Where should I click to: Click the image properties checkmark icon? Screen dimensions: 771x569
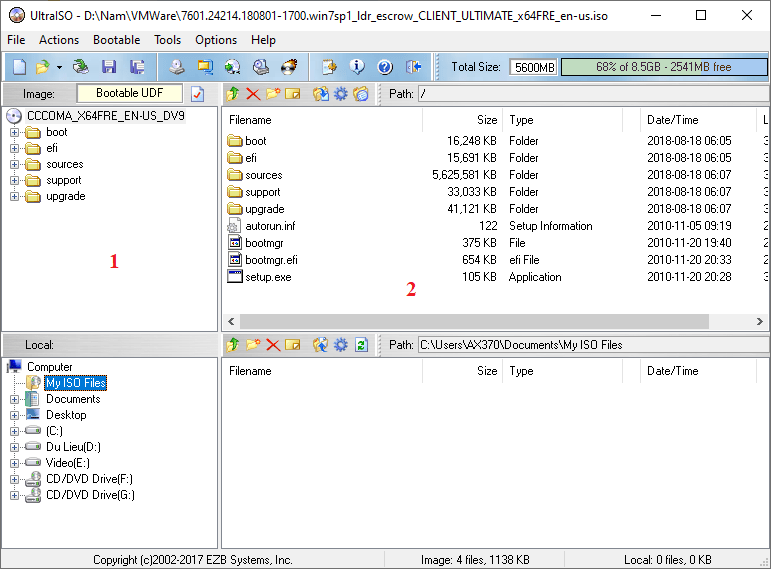(197, 93)
